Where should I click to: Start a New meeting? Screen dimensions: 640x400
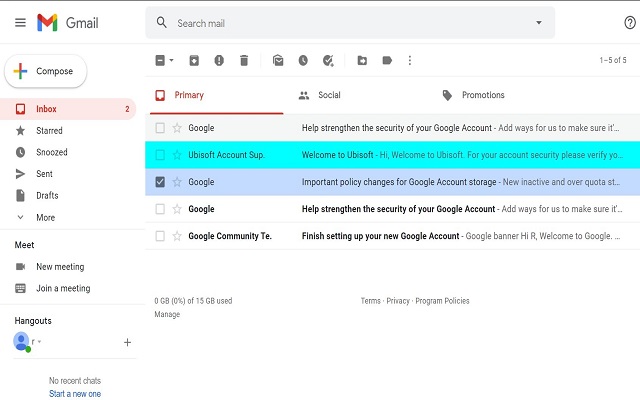[x=60, y=267]
